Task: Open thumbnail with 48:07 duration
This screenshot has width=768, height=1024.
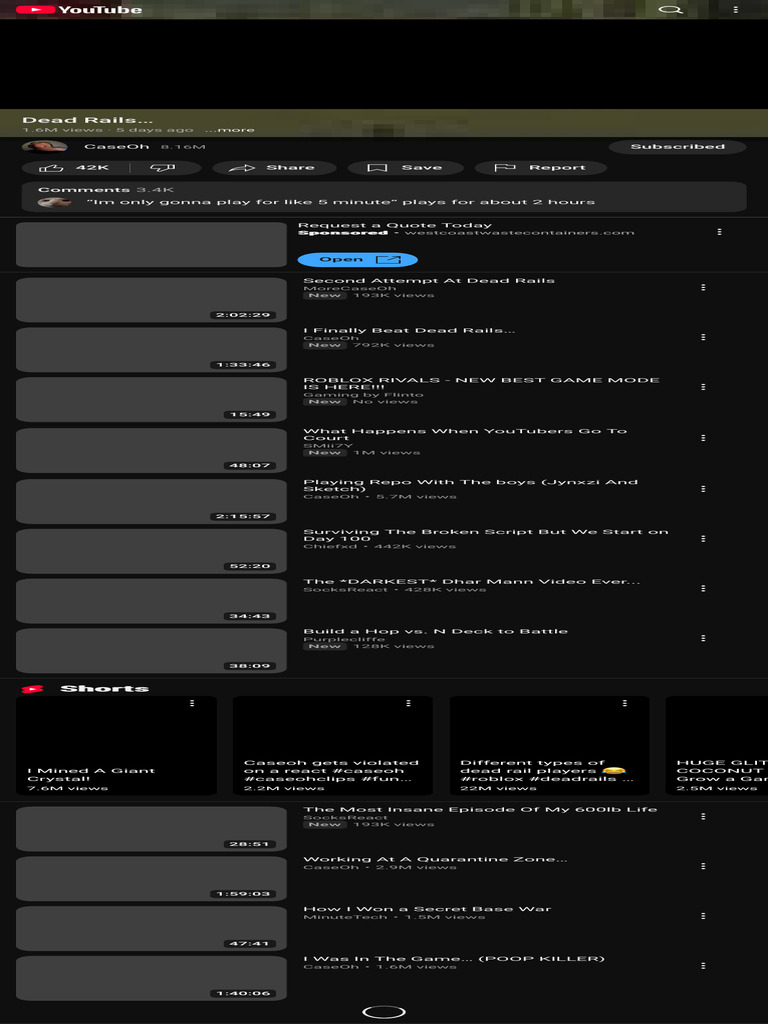Action: pos(151,451)
